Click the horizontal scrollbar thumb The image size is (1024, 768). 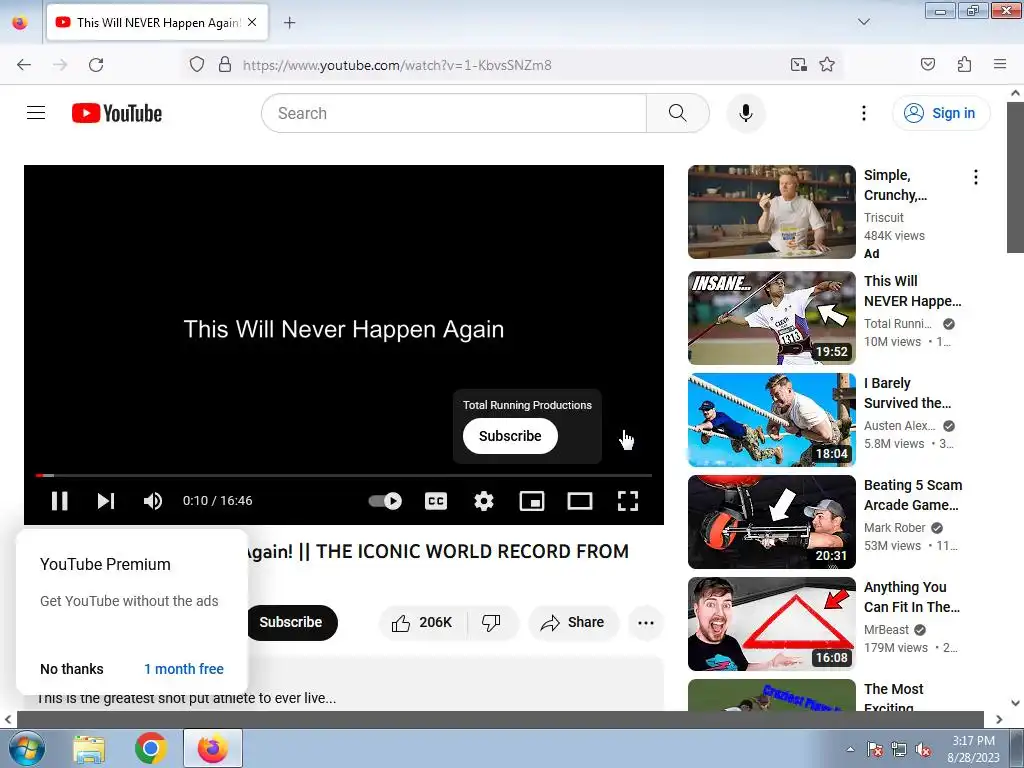(500, 719)
